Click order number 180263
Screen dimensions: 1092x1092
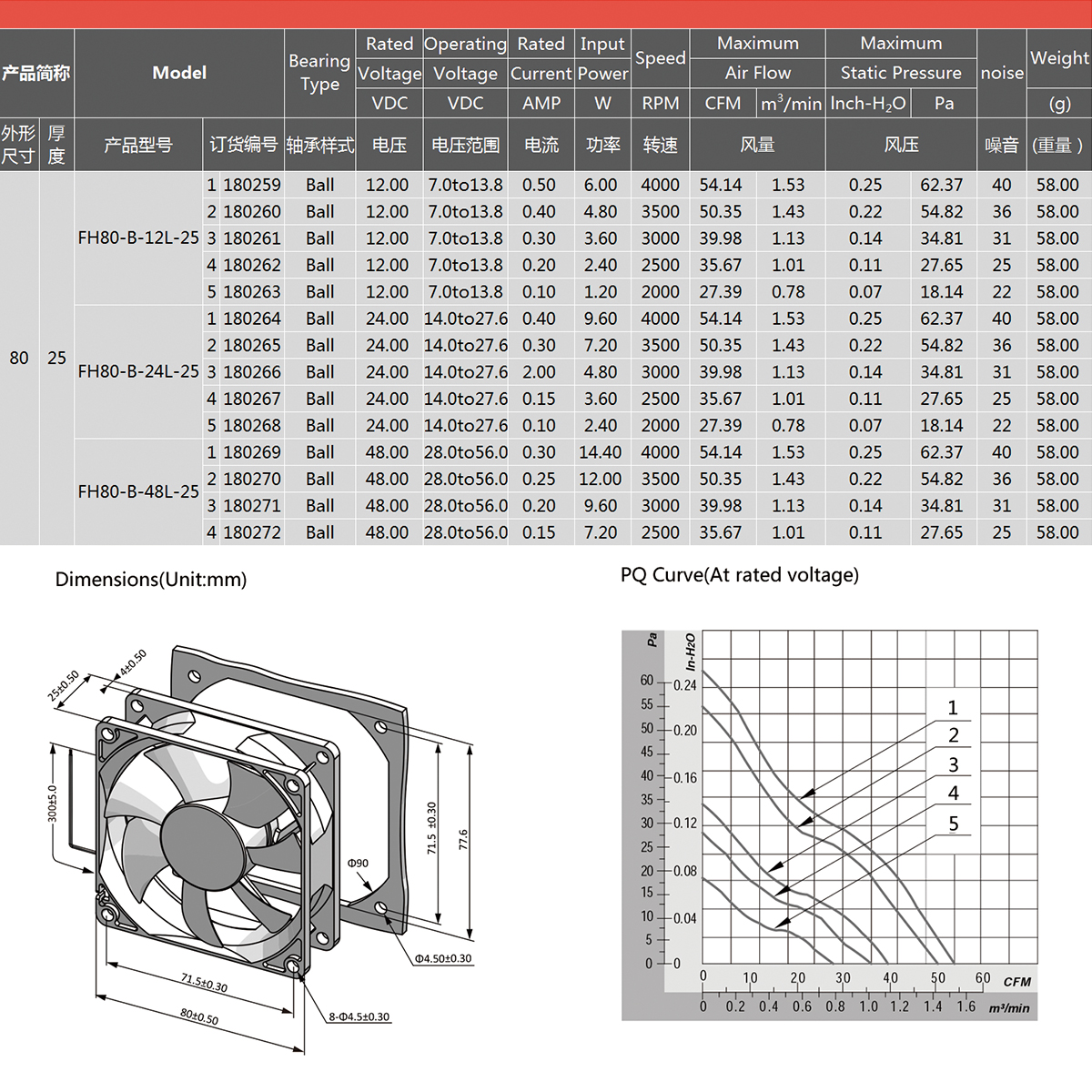(x=252, y=292)
